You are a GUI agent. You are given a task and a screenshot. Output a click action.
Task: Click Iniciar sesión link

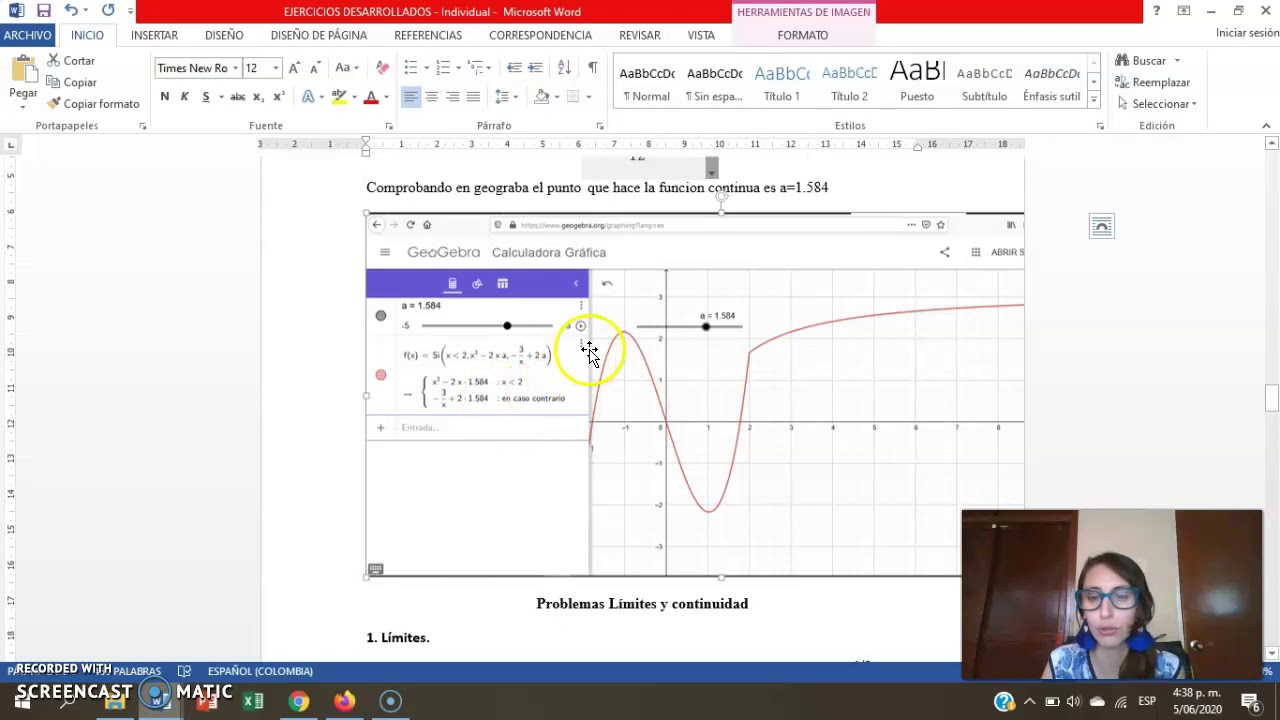(1247, 33)
